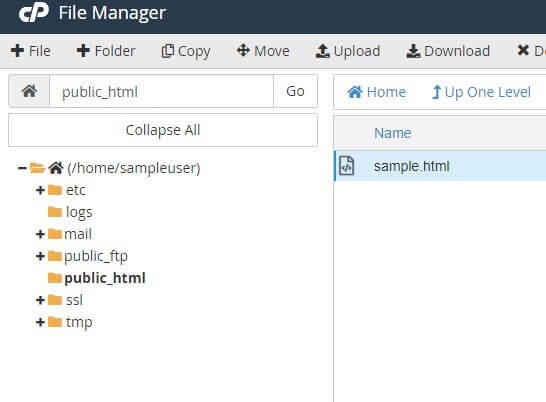546x402 pixels.
Task: Click the open root folder icon
Action: click(x=37, y=168)
